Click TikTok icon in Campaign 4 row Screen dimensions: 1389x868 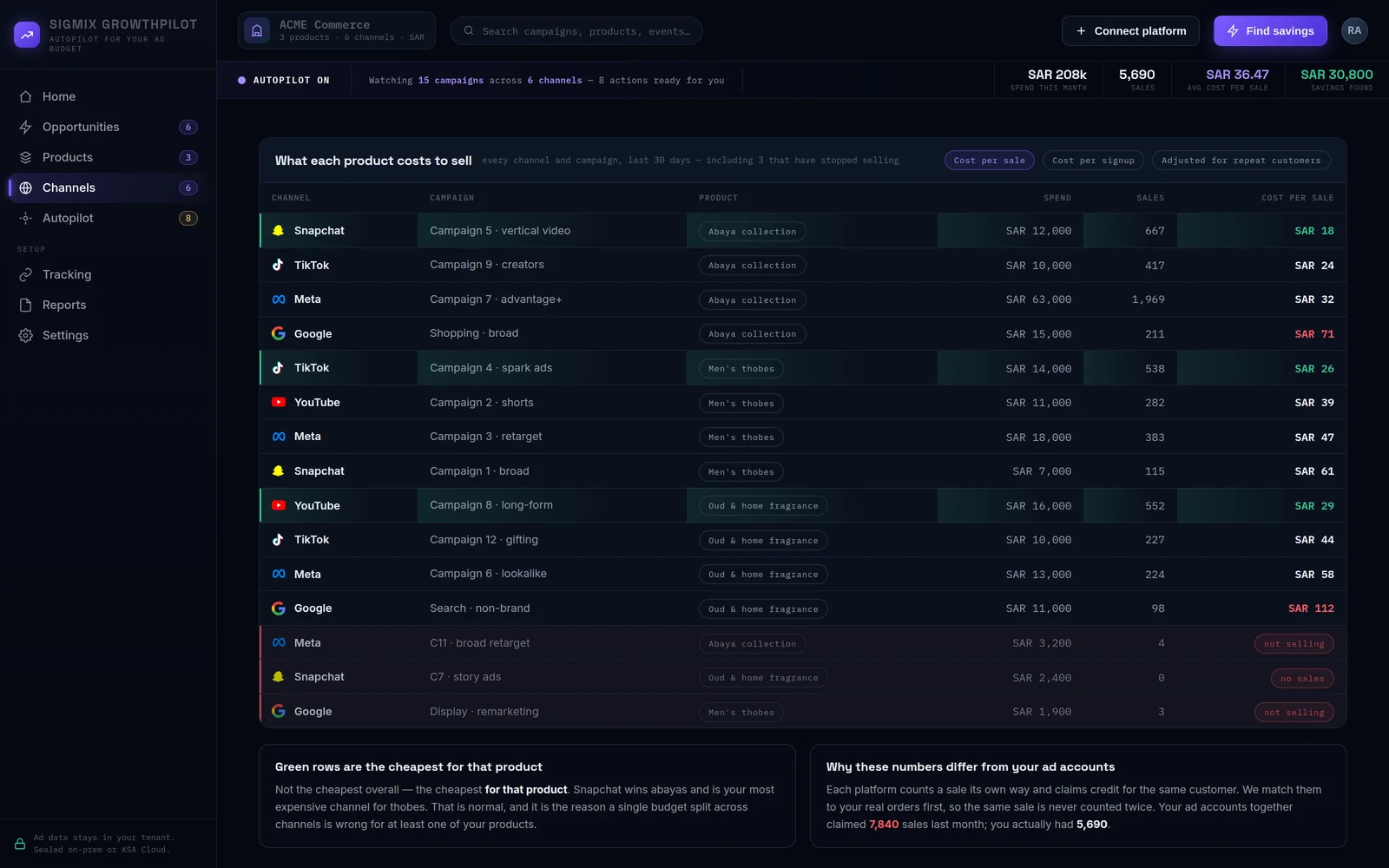click(x=279, y=368)
